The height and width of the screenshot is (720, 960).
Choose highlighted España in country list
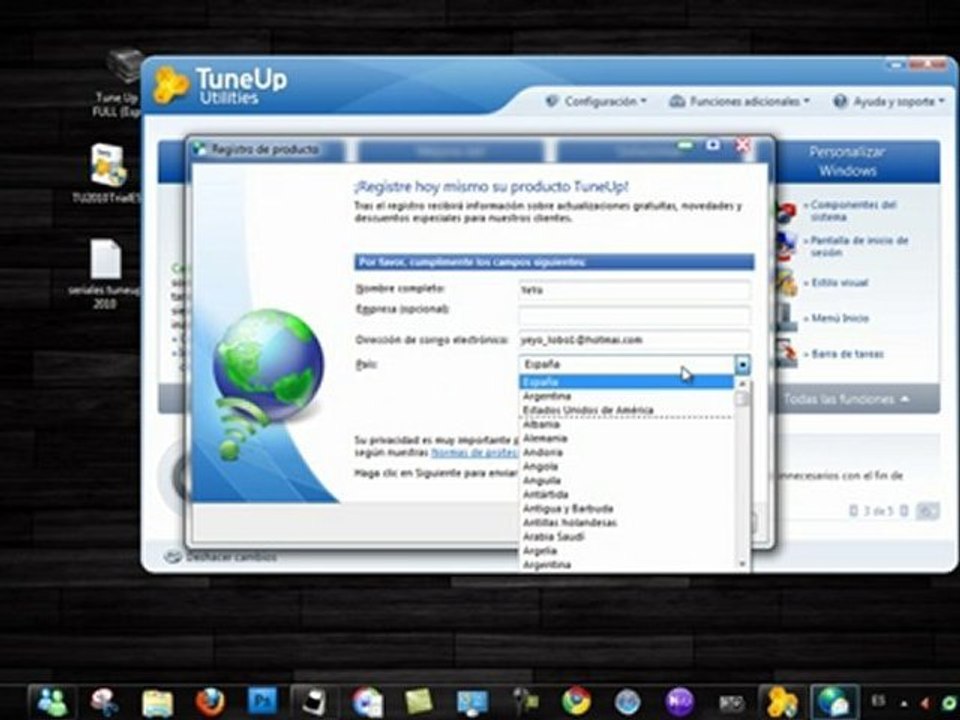[x=626, y=381]
